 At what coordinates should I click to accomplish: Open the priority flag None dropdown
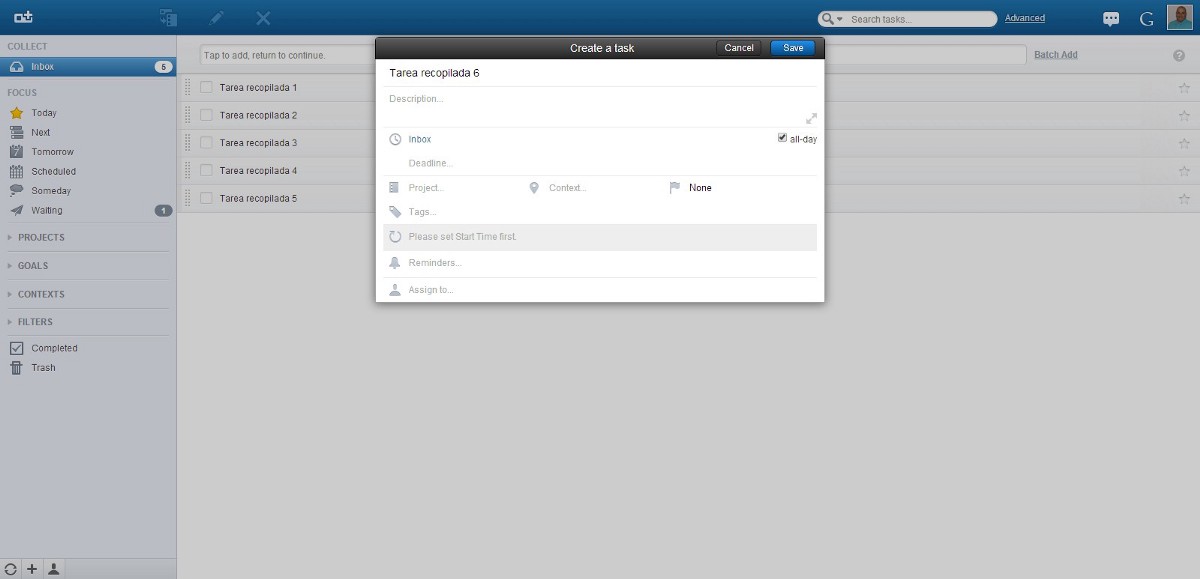tap(699, 188)
